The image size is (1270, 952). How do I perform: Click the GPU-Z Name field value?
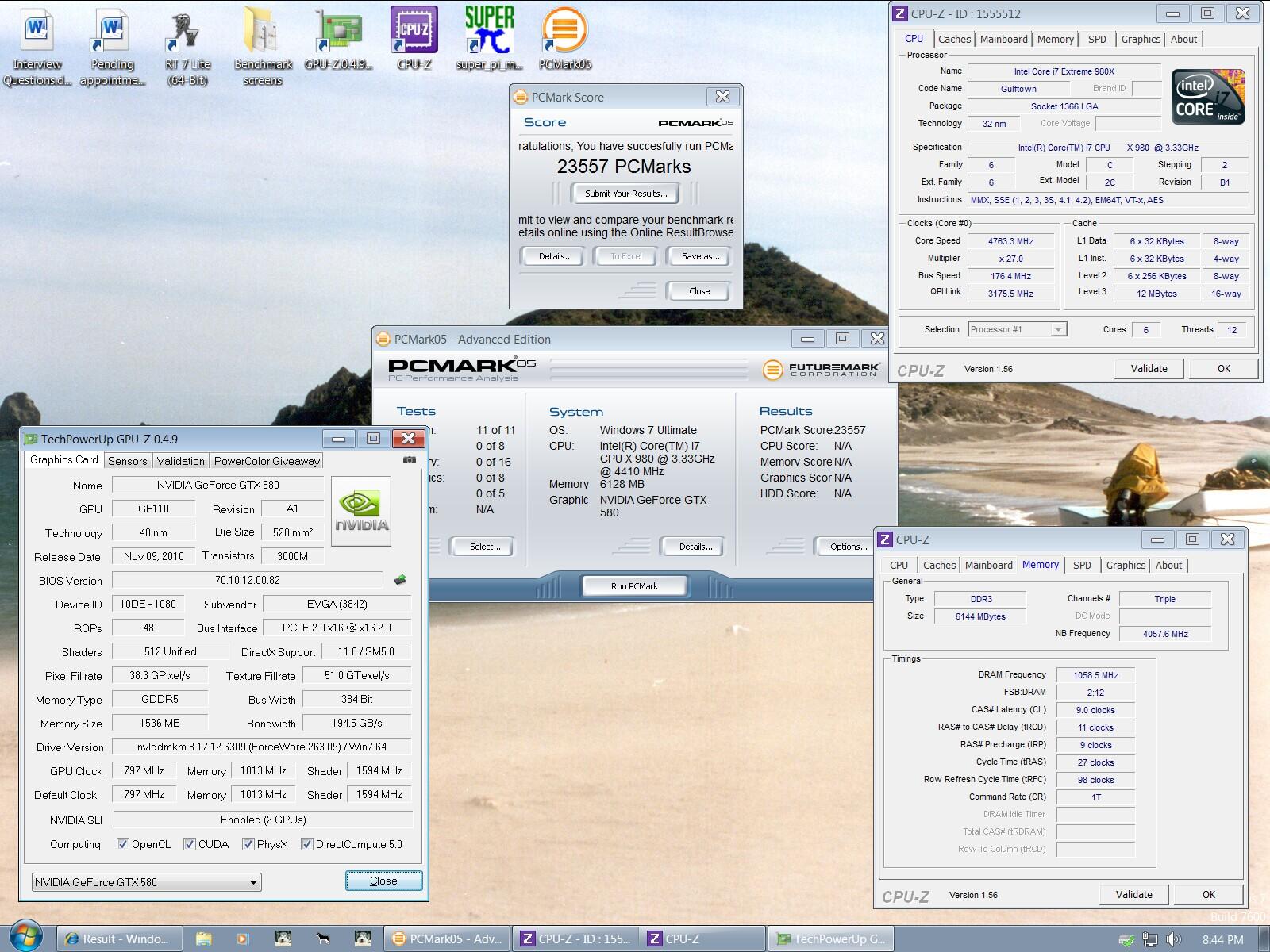click(x=218, y=485)
